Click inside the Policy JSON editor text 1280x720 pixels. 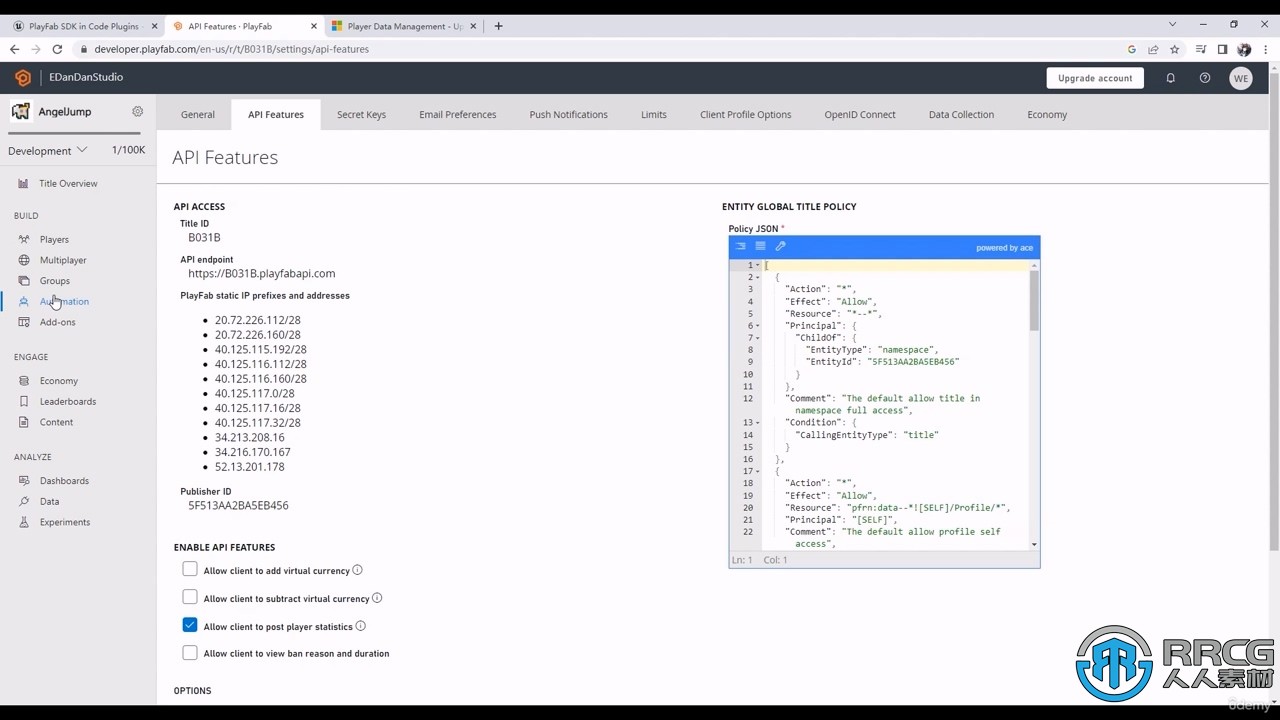pyautogui.click(x=895, y=404)
